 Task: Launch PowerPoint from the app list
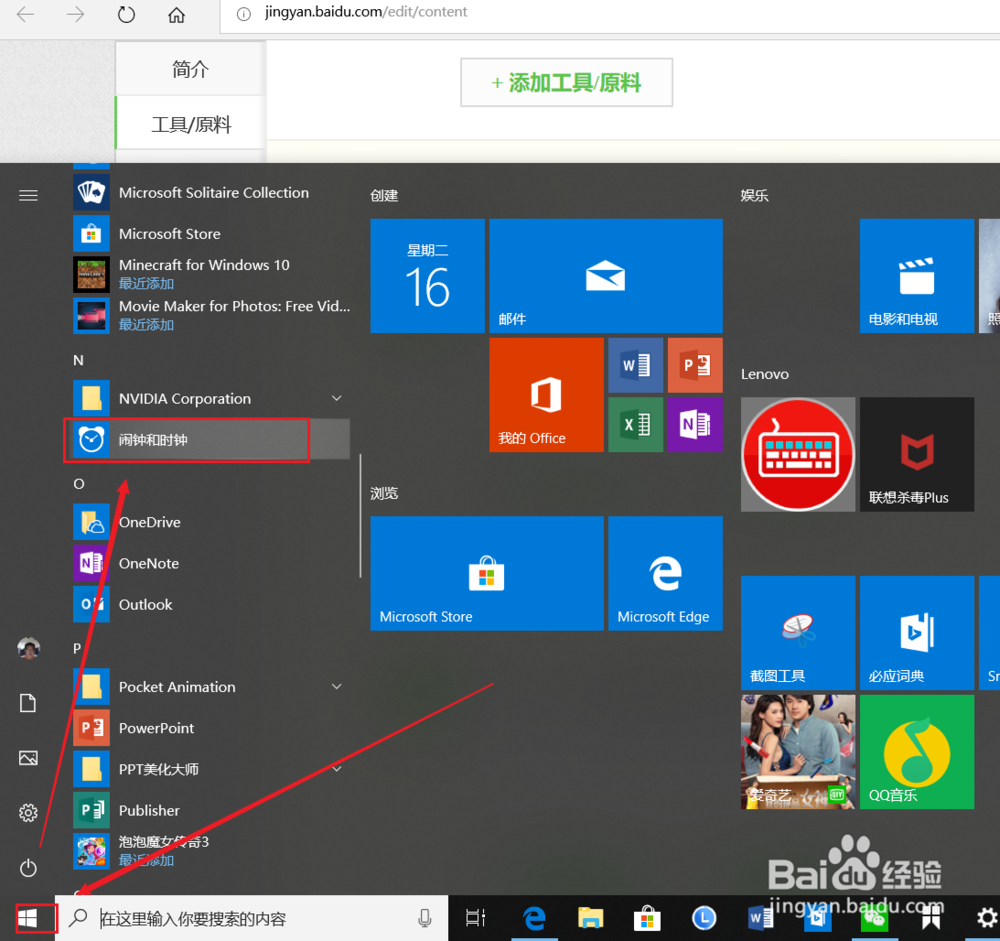click(210, 728)
